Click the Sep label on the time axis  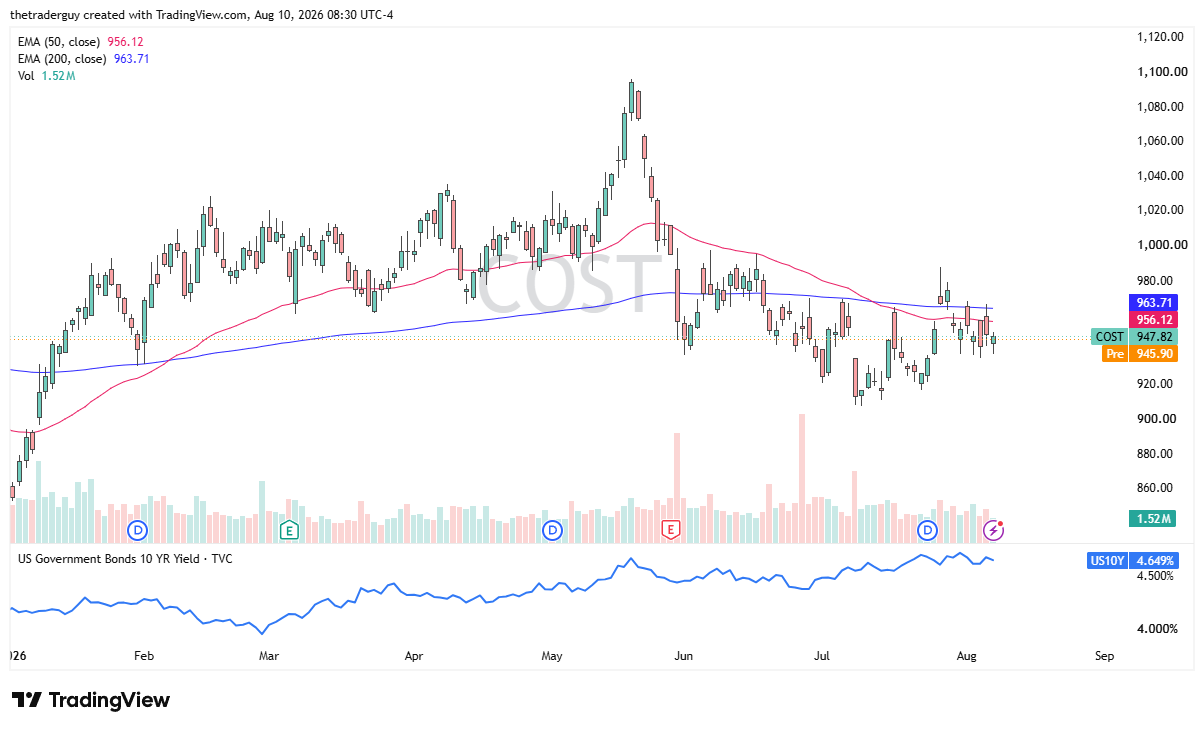point(1104,657)
